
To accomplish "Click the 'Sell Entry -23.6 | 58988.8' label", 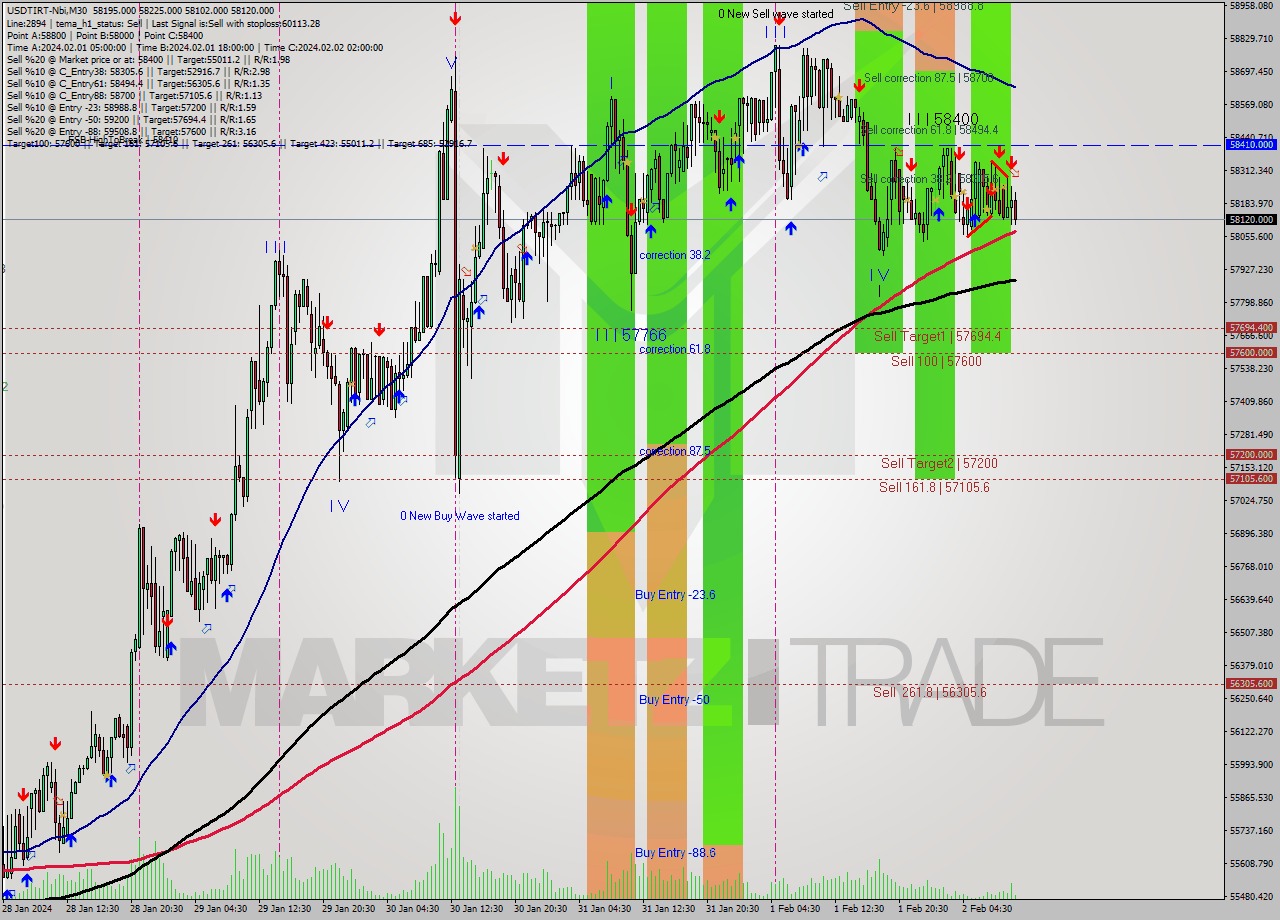I will point(913,6).
